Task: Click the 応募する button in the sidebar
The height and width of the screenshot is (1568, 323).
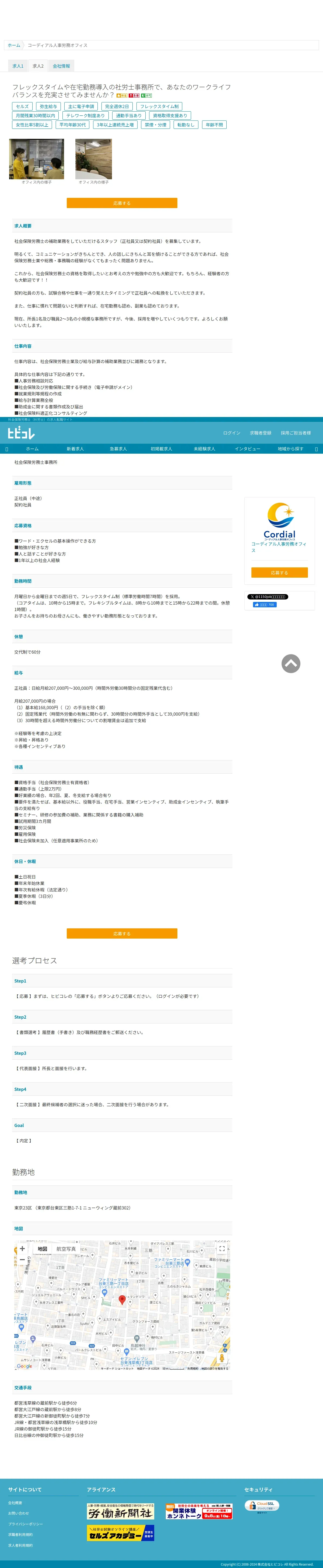Action: tap(279, 573)
